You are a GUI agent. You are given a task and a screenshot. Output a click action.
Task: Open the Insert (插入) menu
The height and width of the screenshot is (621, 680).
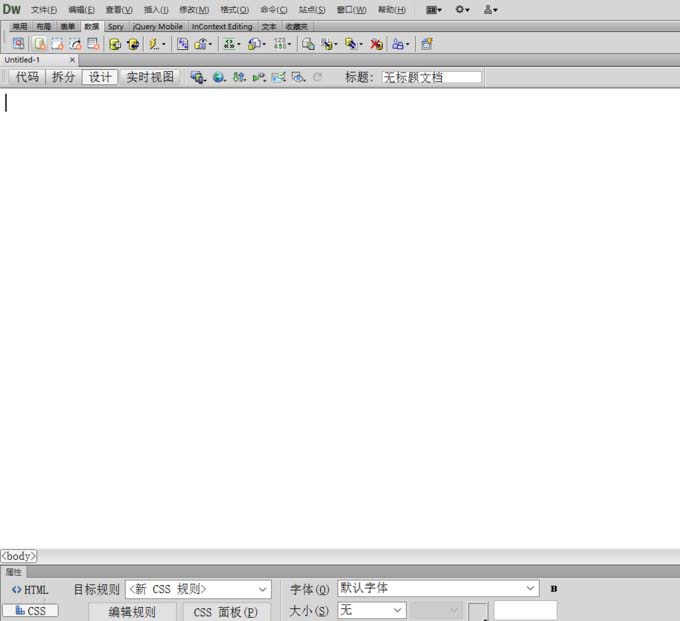[x=156, y=10]
